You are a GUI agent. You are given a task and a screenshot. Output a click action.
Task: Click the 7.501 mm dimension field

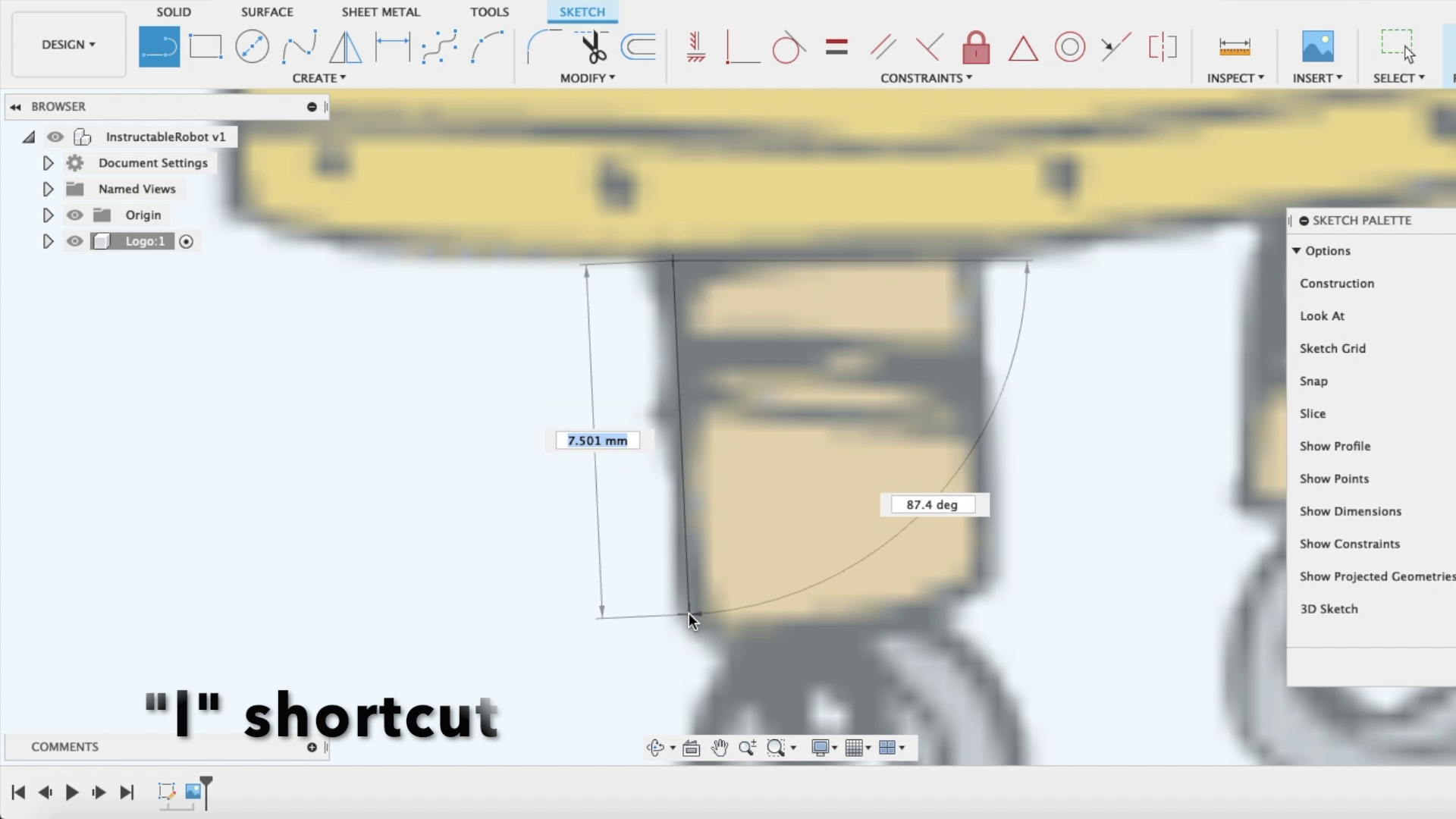(x=596, y=440)
